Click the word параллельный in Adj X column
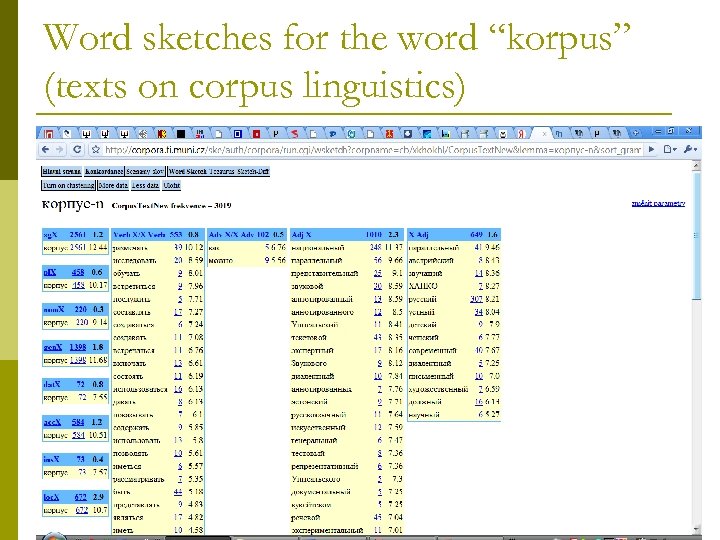Image resolution: width=720 pixels, height=540 pixels. pyautogui.click(x=316, y=260)
